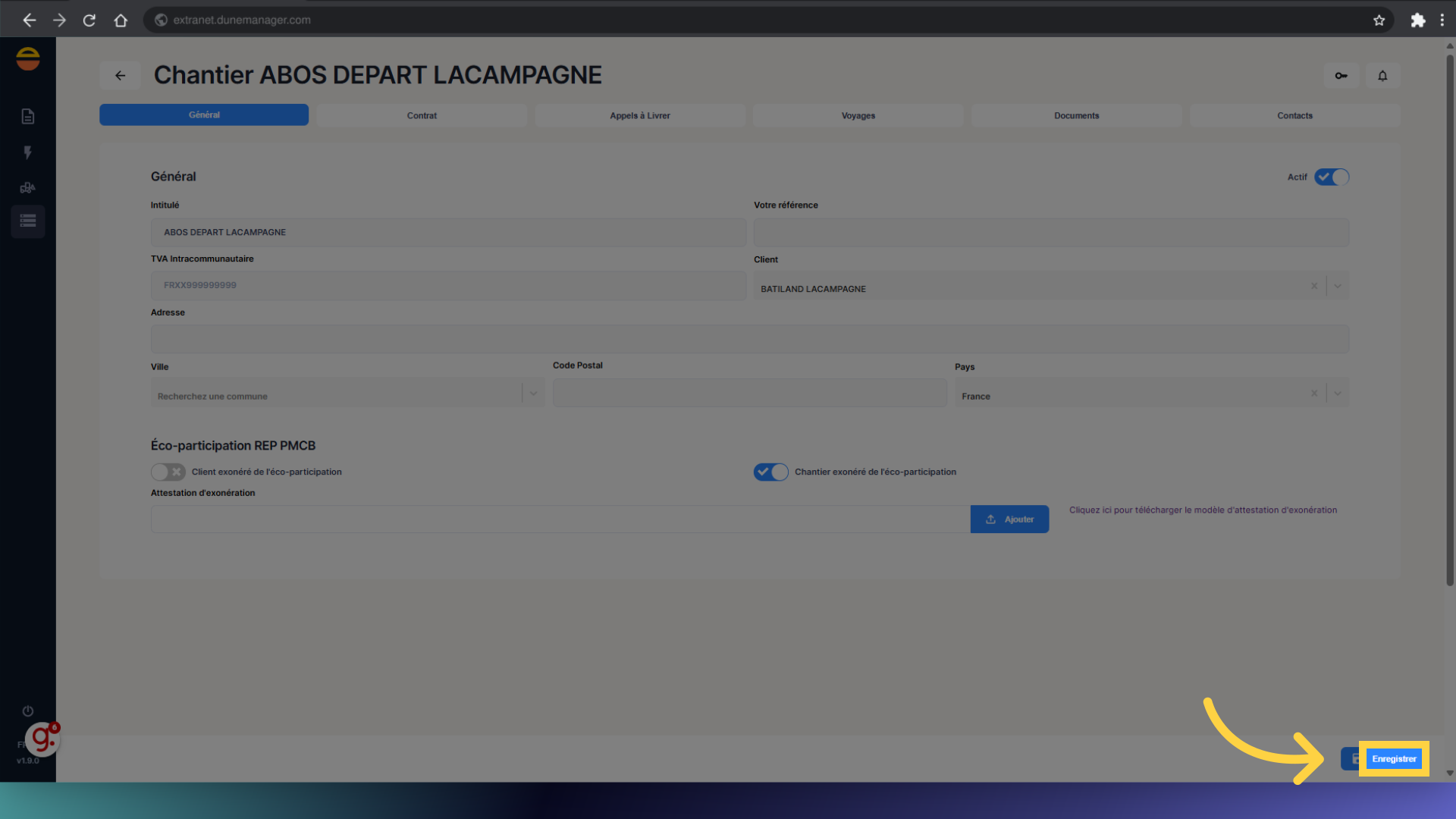This screenshot has height=819, width=1456.
Task: Switch to the Contrat tab
Action: click(x=422, y=115)
